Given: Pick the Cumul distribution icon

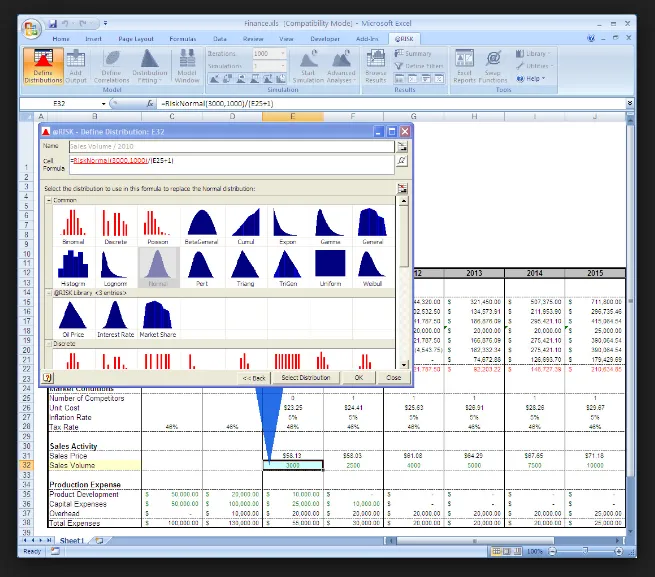Looking at the screenshot, I should (x=246, y=226).
